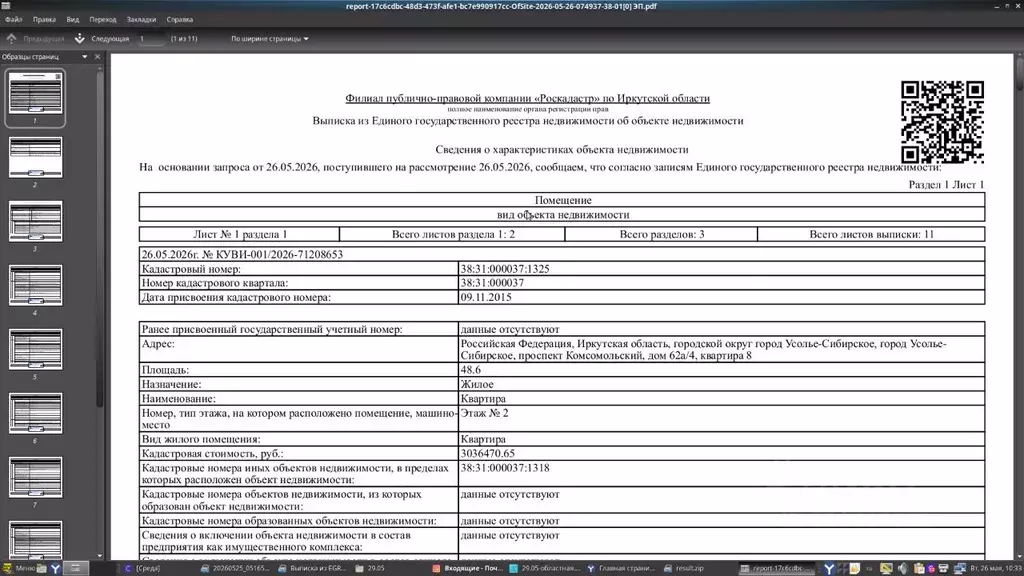1024x576 pixels.
Task: Open the Вид menu
Action: [x=72, y=20]
